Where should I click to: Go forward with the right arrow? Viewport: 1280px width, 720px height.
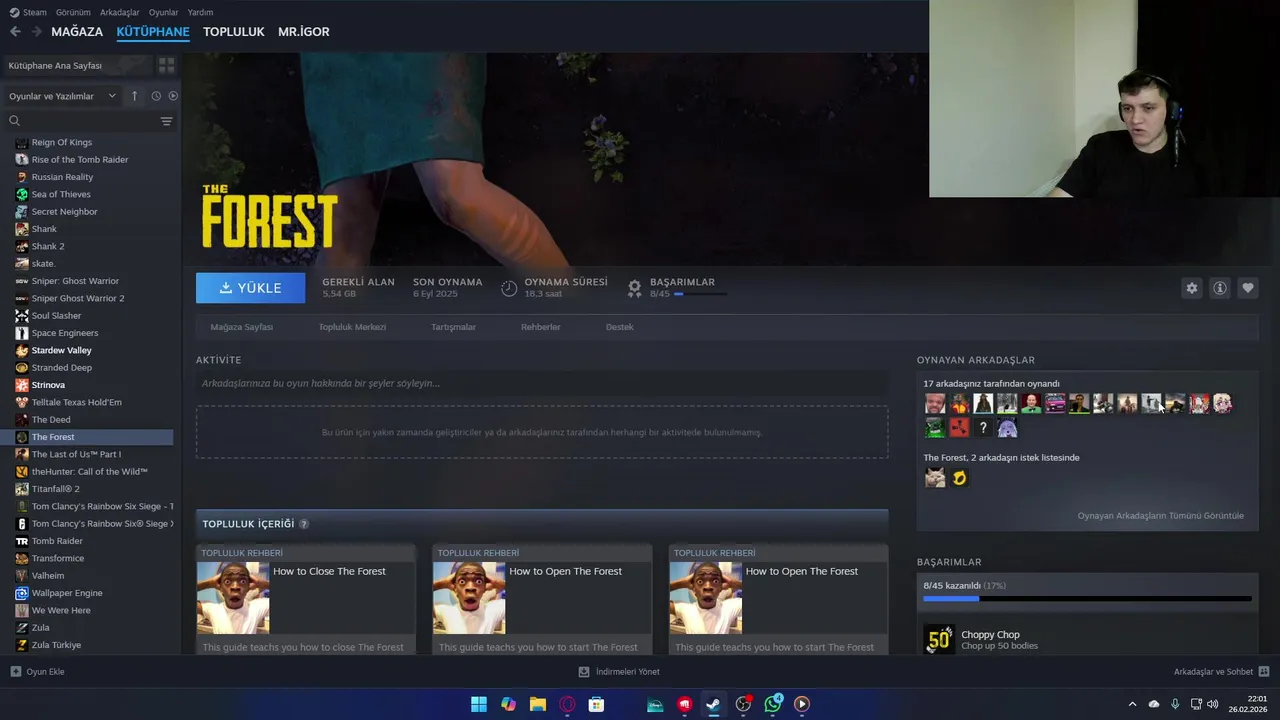pyautogui.click(x=37, y=32)
